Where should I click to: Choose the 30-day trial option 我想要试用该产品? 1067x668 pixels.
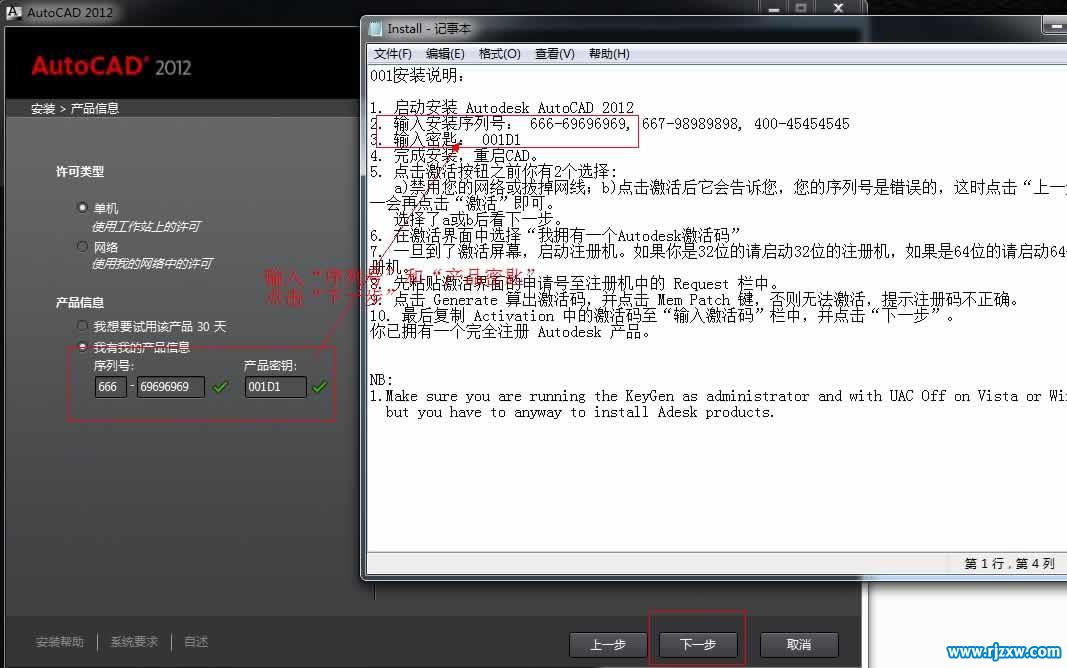coord(82,327)
